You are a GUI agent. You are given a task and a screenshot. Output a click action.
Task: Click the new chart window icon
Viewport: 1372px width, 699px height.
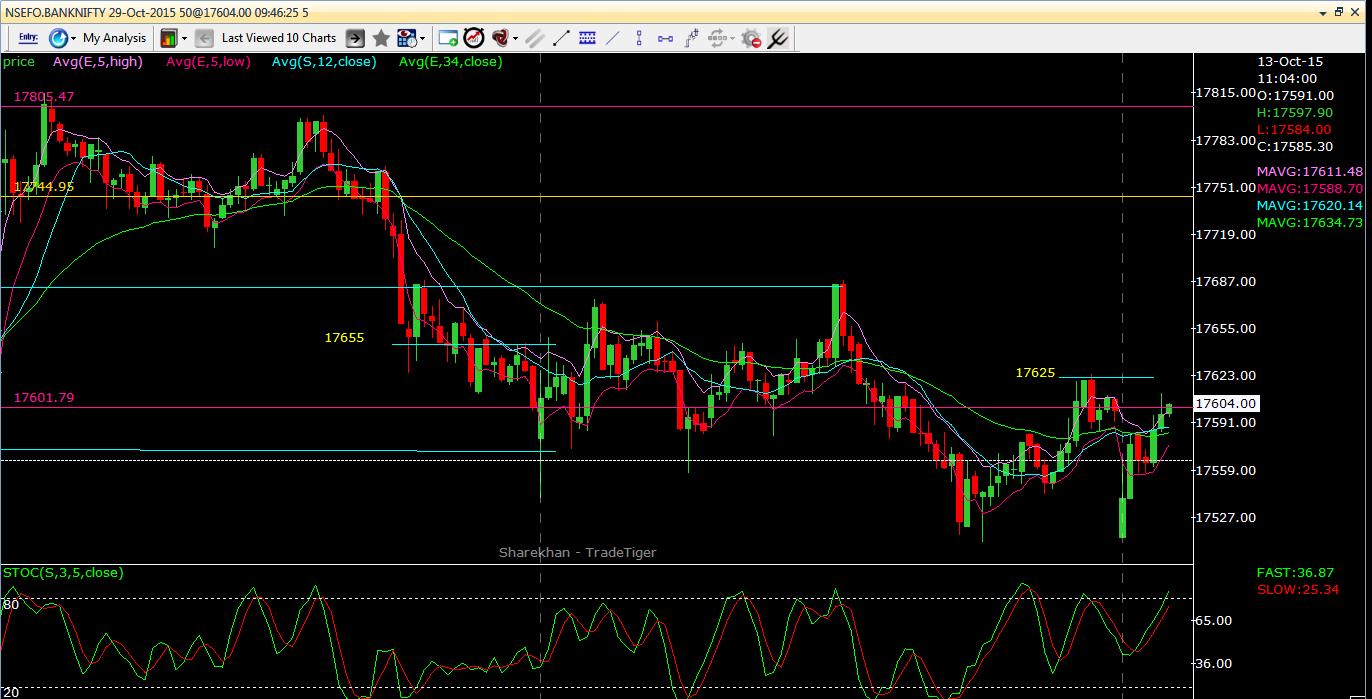[449, 40]
